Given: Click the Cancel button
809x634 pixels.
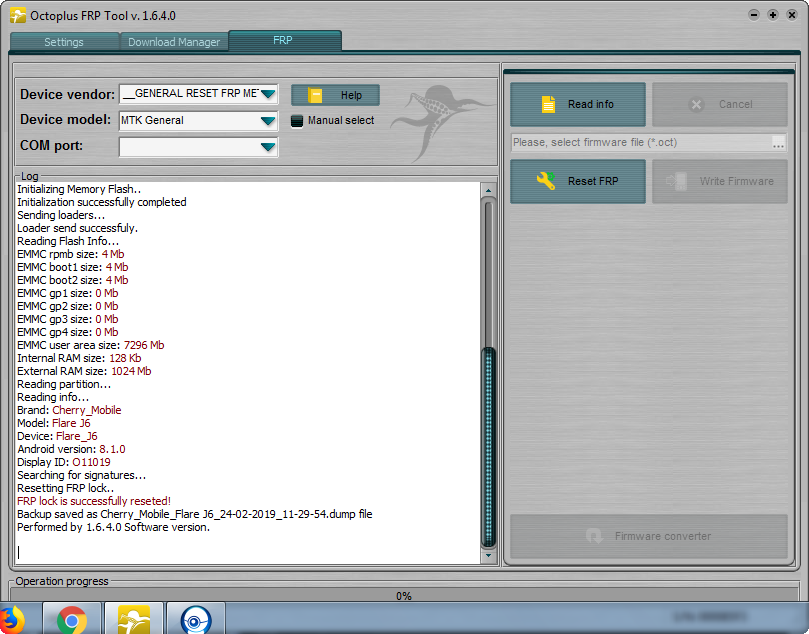Looking at the screenshot, I should (x=720, y=104).
